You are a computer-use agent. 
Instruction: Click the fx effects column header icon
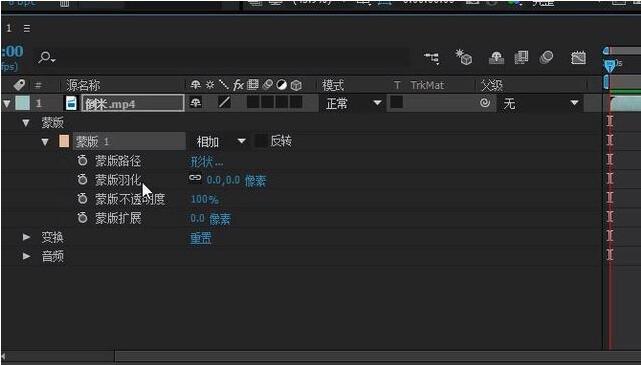(x=238, y=85)
